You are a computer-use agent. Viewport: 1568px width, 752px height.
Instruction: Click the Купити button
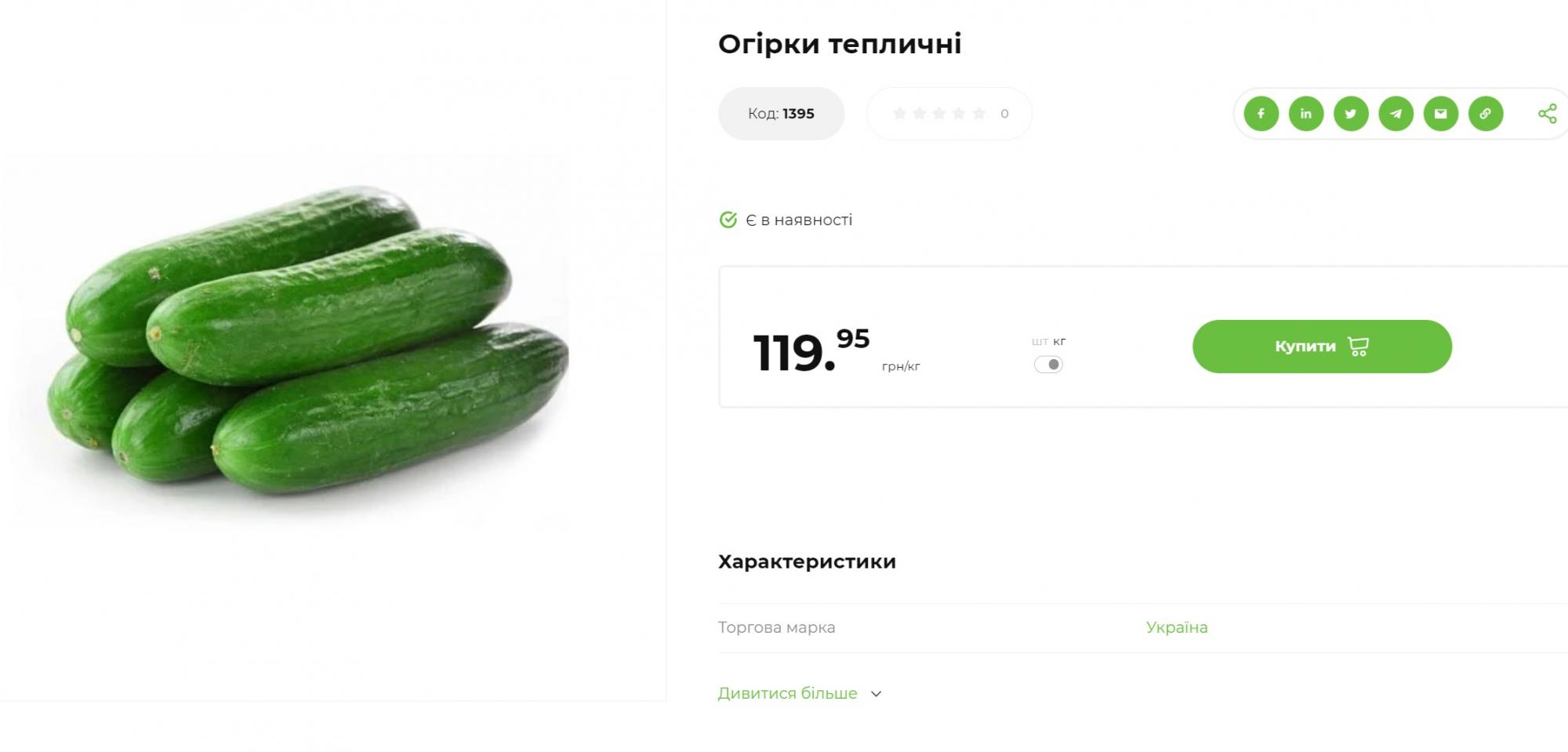click(x=1321, y=346)
